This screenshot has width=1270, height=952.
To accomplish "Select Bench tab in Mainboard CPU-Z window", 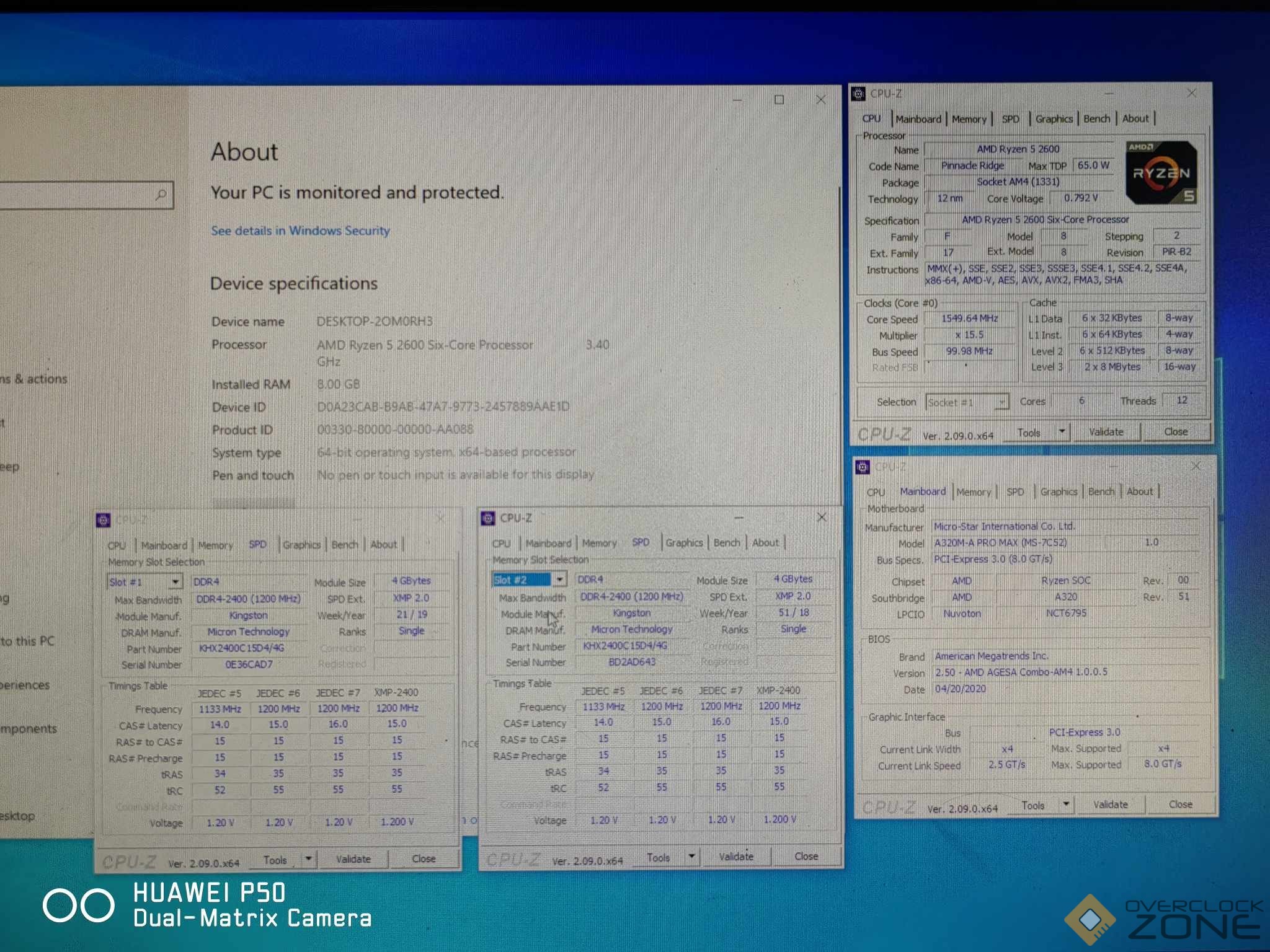I will 1101,491.
